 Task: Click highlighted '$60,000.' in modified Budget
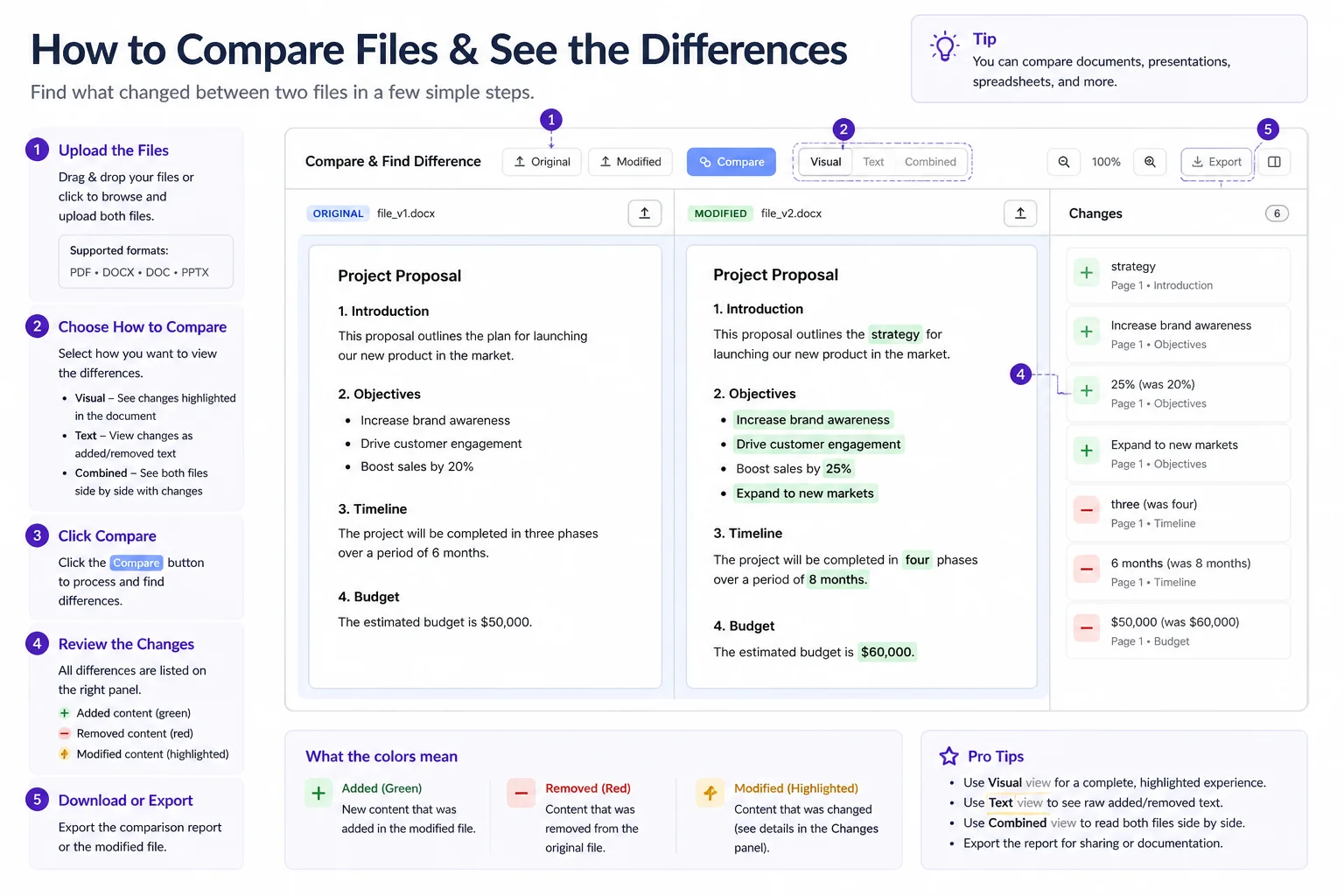coord(887,652)
